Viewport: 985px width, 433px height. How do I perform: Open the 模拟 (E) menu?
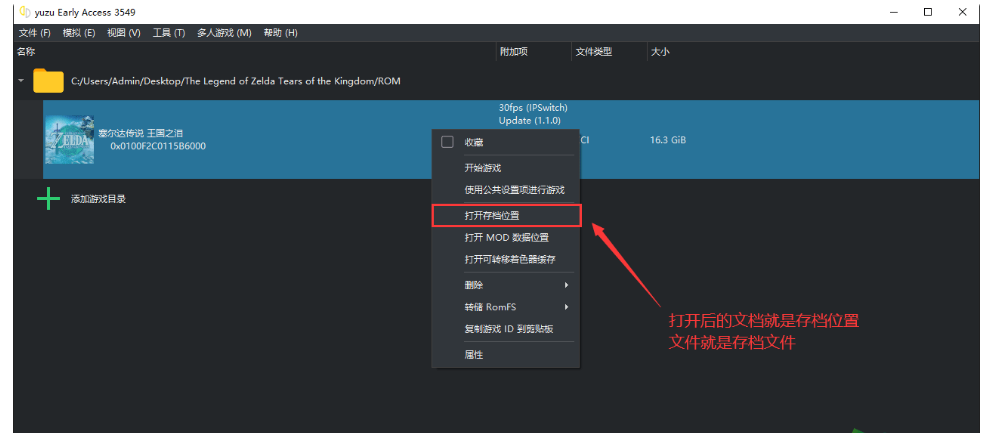[x=79, y=33]
